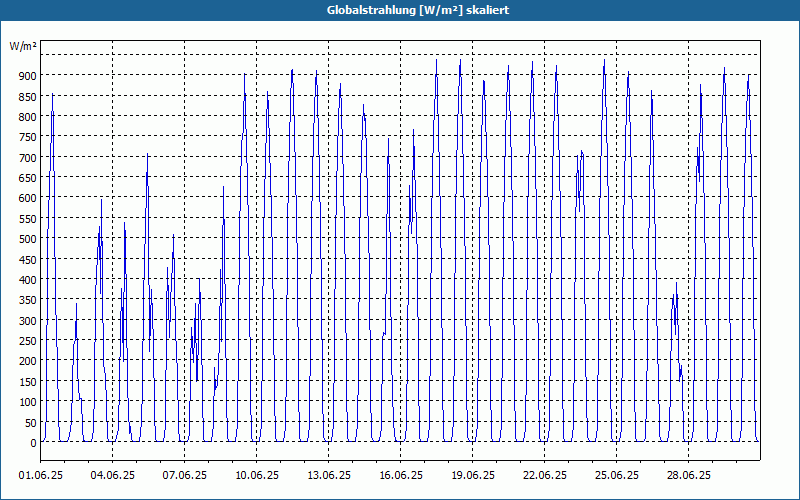This screenshot has height=500, width=800.
Task: Click the '0' y-axis value
Action: pyautogui.click(x=34, y=443)
